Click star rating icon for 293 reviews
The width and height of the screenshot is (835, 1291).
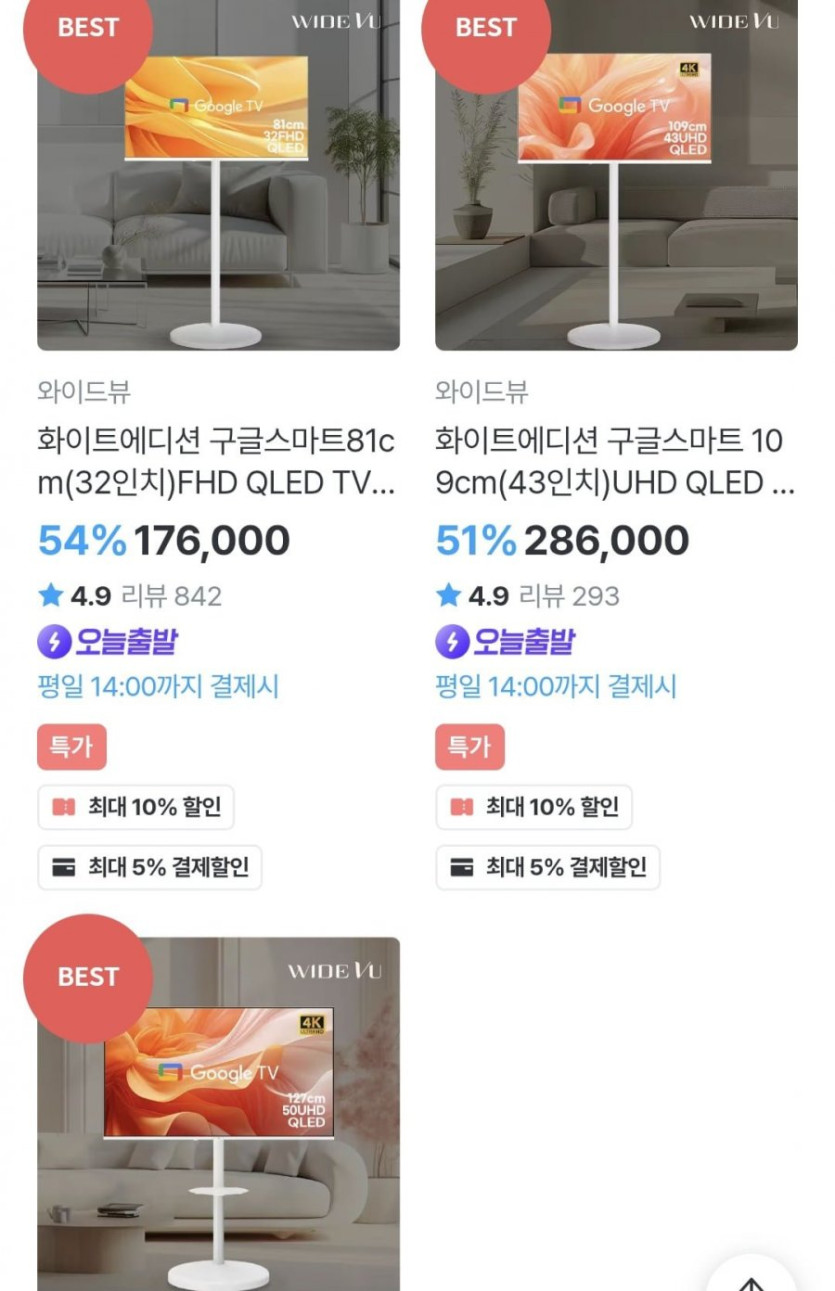point(449,597)
